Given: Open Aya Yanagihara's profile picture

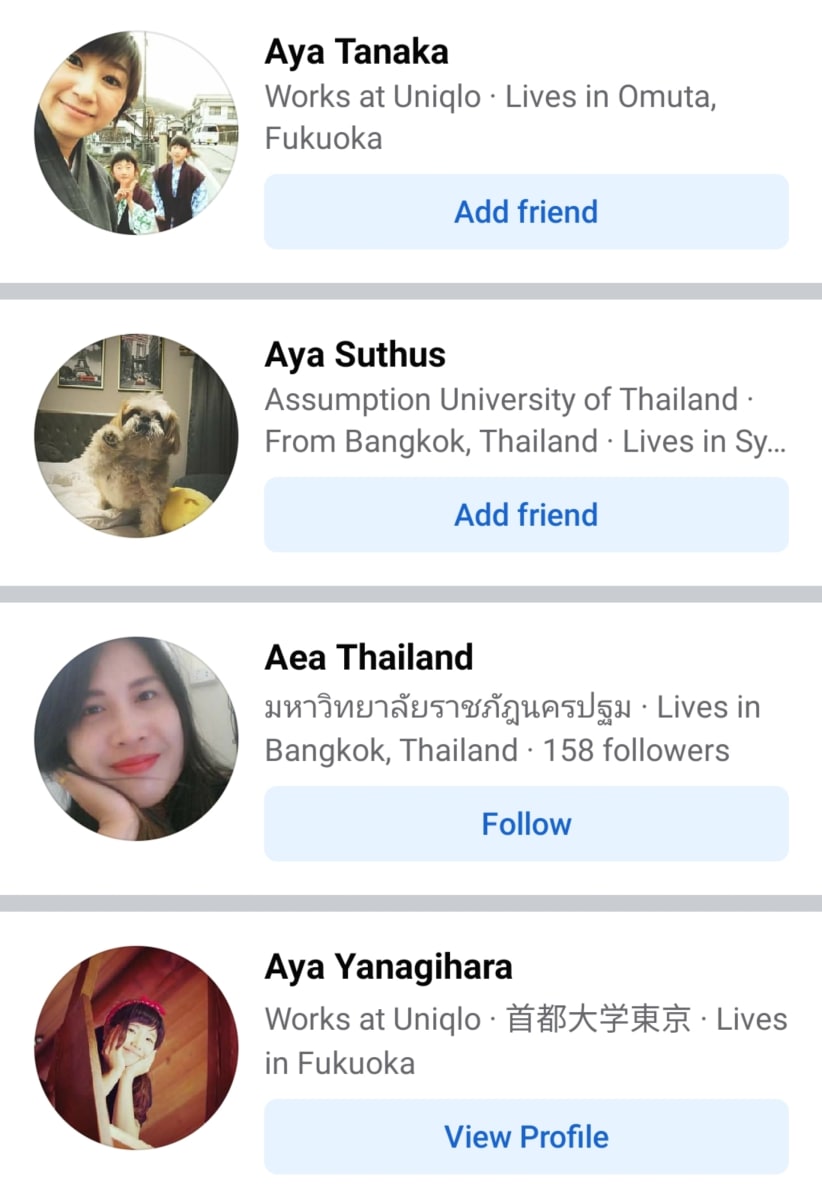Looking at the screenshot, I should pyautogui.click(x=136, y=1048).
